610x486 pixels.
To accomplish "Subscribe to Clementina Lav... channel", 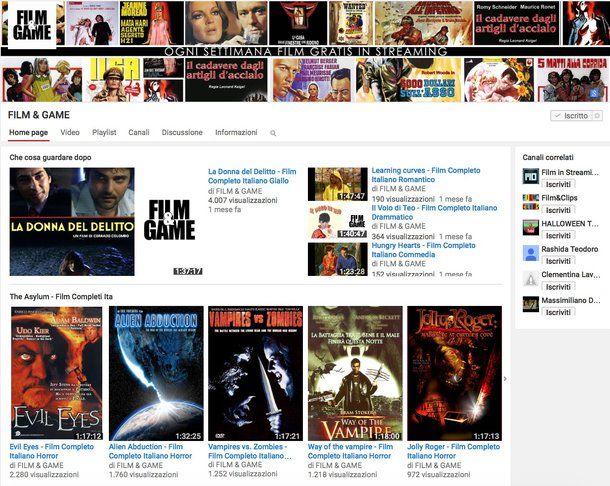I will 558,287.
